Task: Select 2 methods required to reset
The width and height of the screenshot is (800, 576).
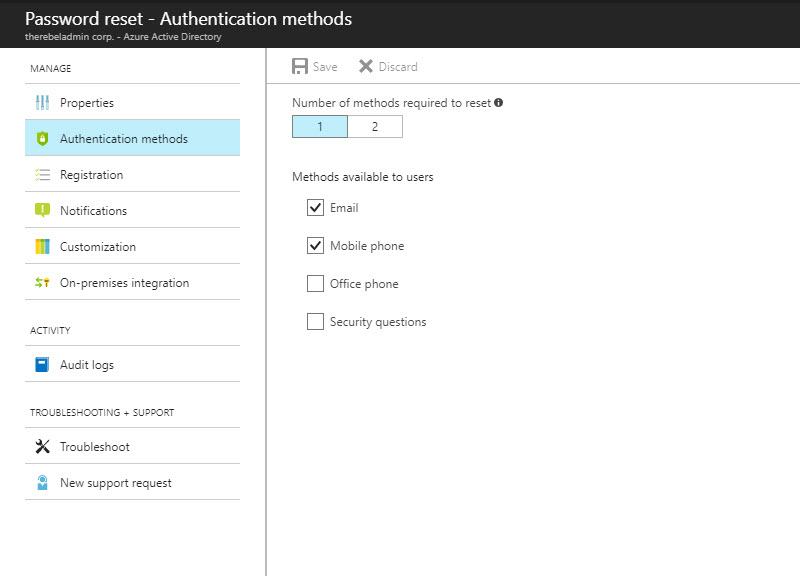Action: [x=375, y=127]
